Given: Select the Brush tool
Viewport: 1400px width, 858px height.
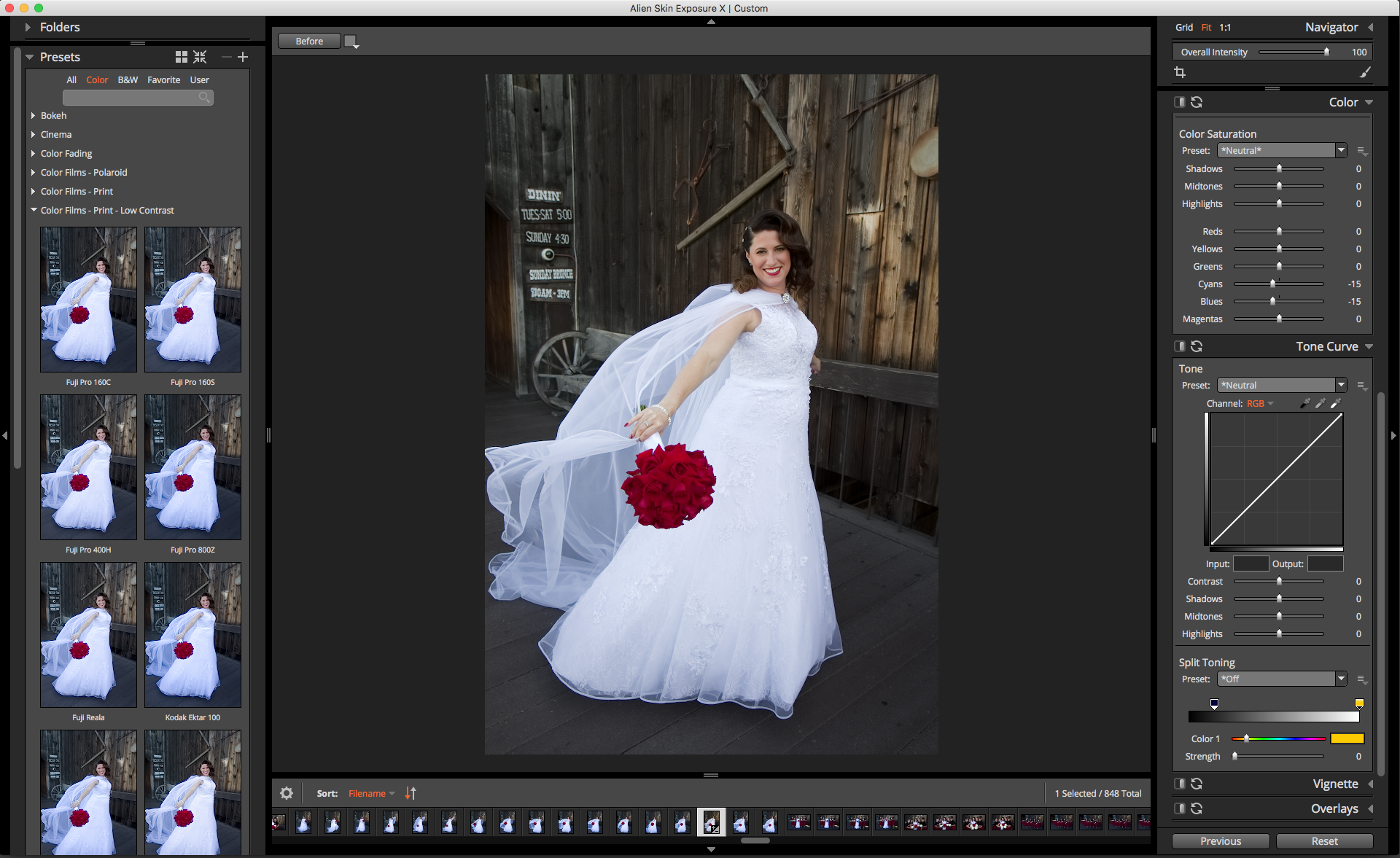Looking at the screenshot, I should 1366,72.
